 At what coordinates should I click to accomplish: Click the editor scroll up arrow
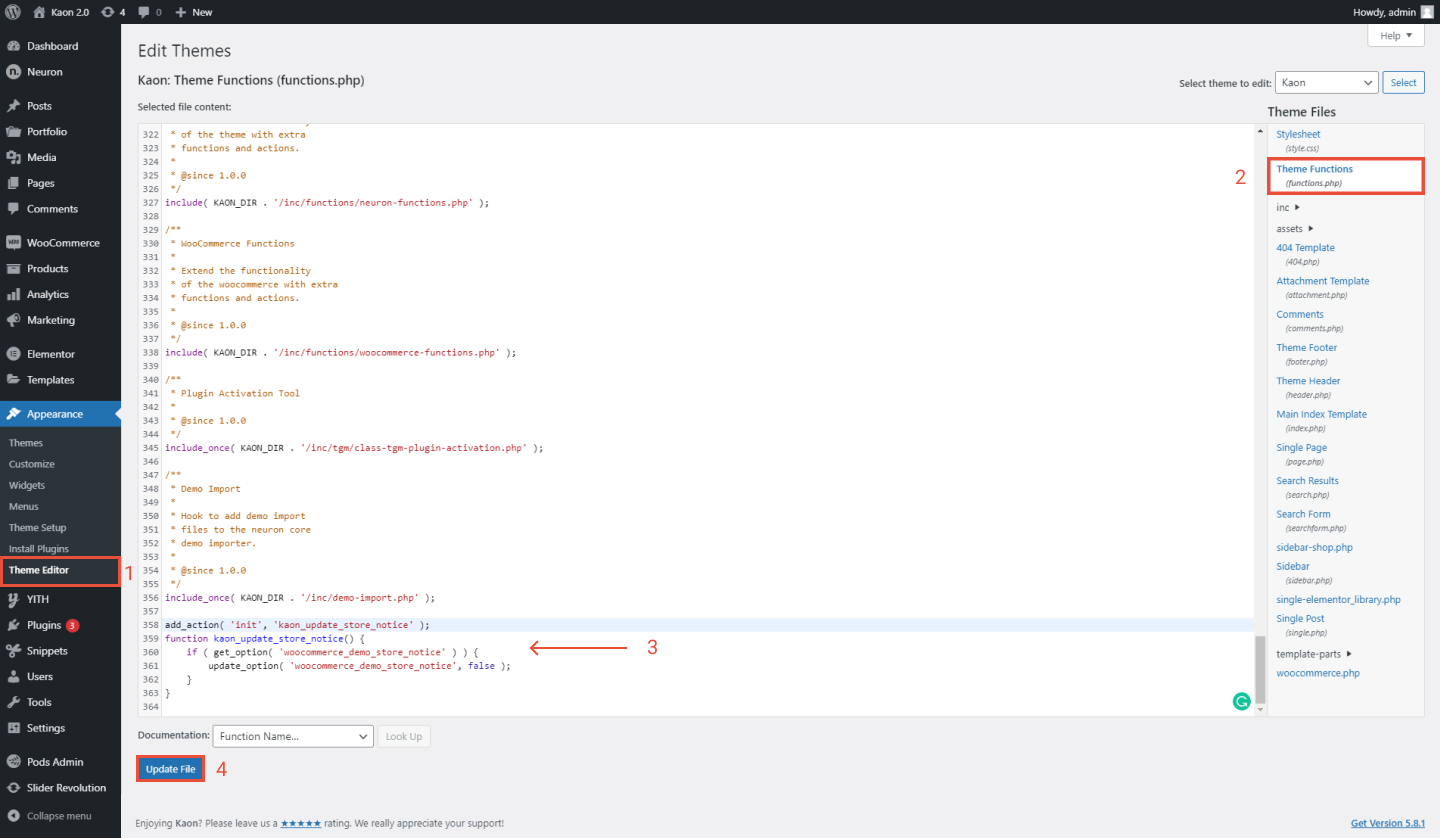pos(1260,131)
